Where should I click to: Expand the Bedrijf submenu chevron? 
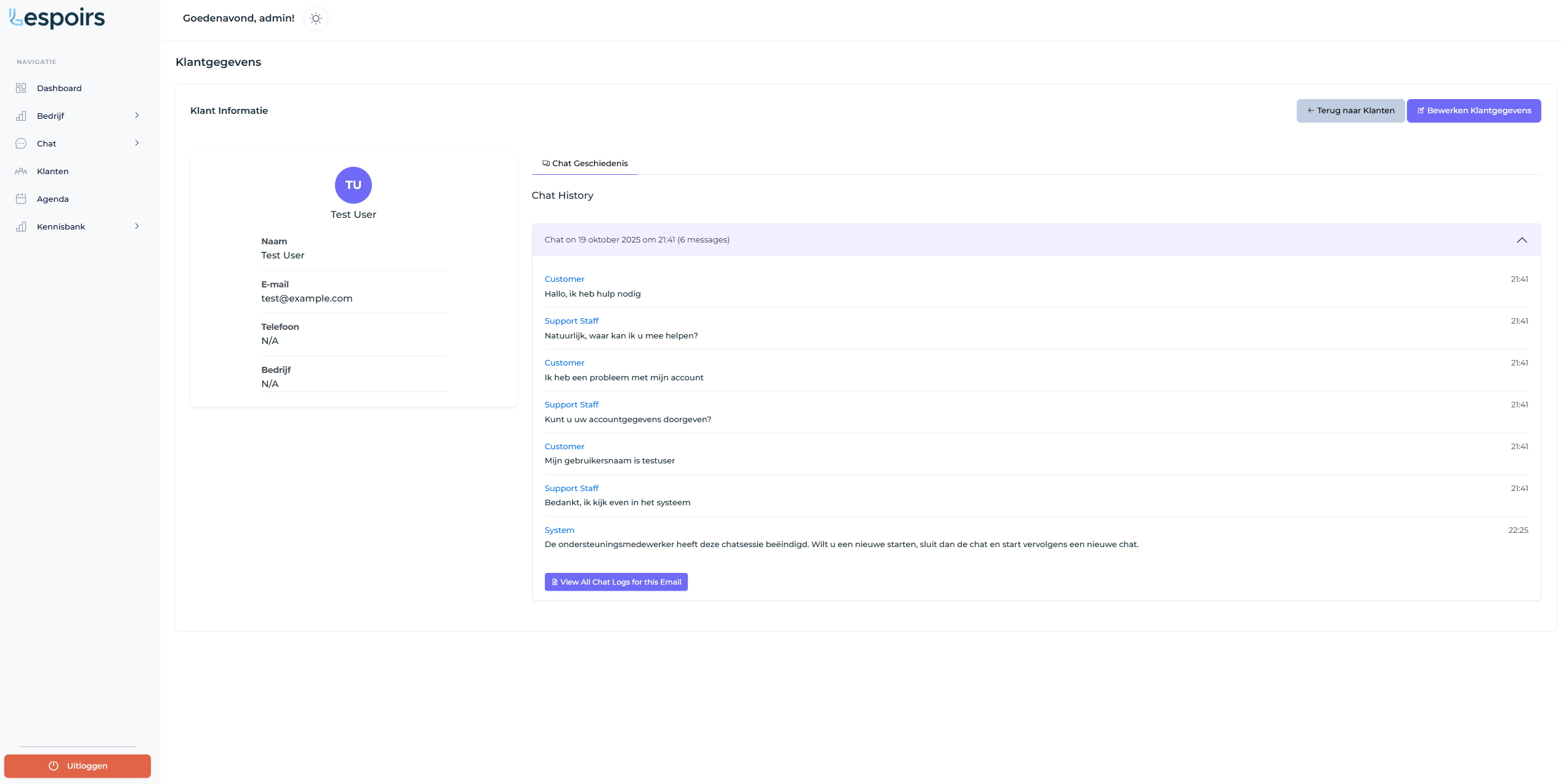137,115
